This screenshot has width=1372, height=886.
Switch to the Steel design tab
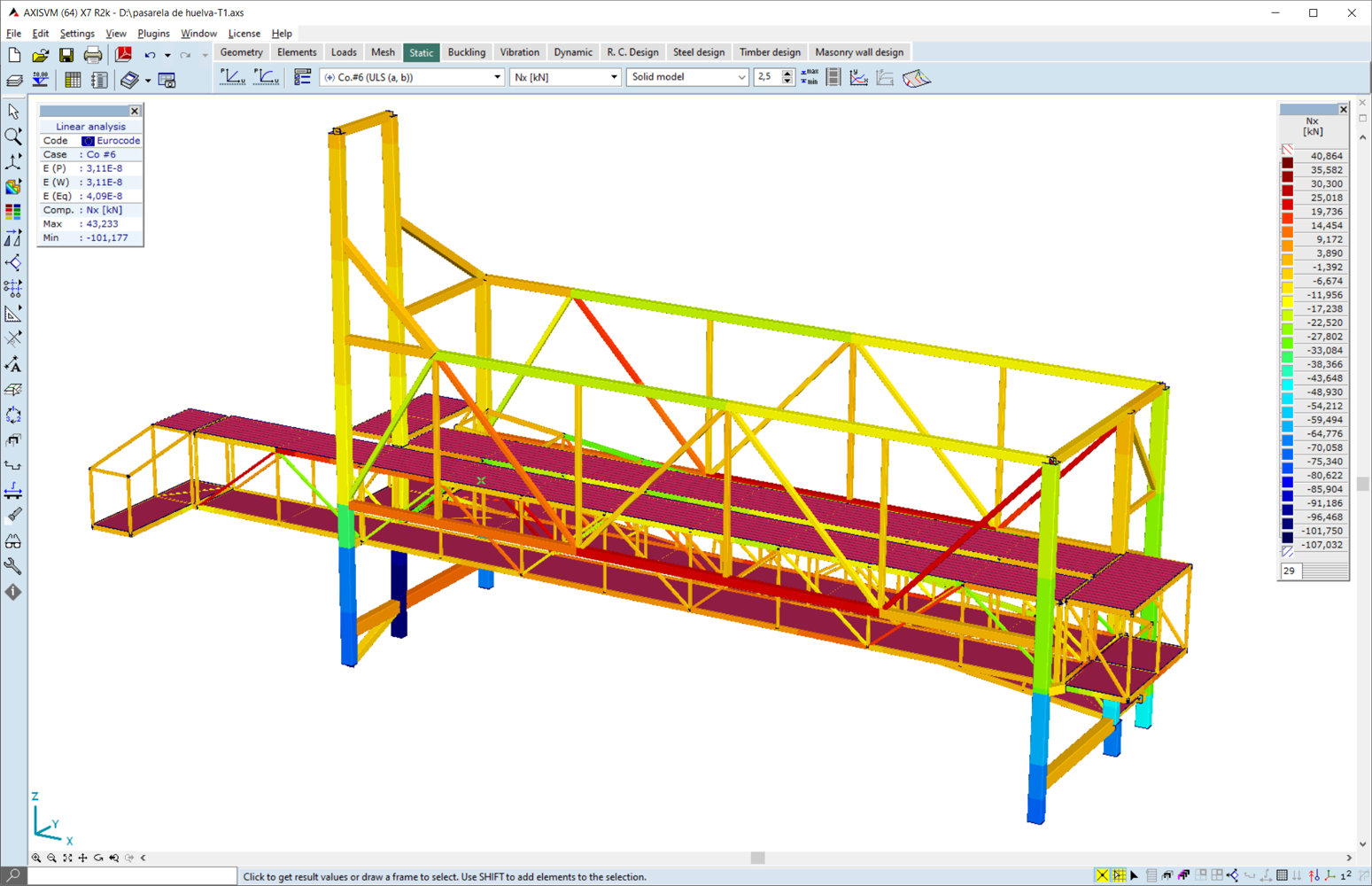pos(699,52)
